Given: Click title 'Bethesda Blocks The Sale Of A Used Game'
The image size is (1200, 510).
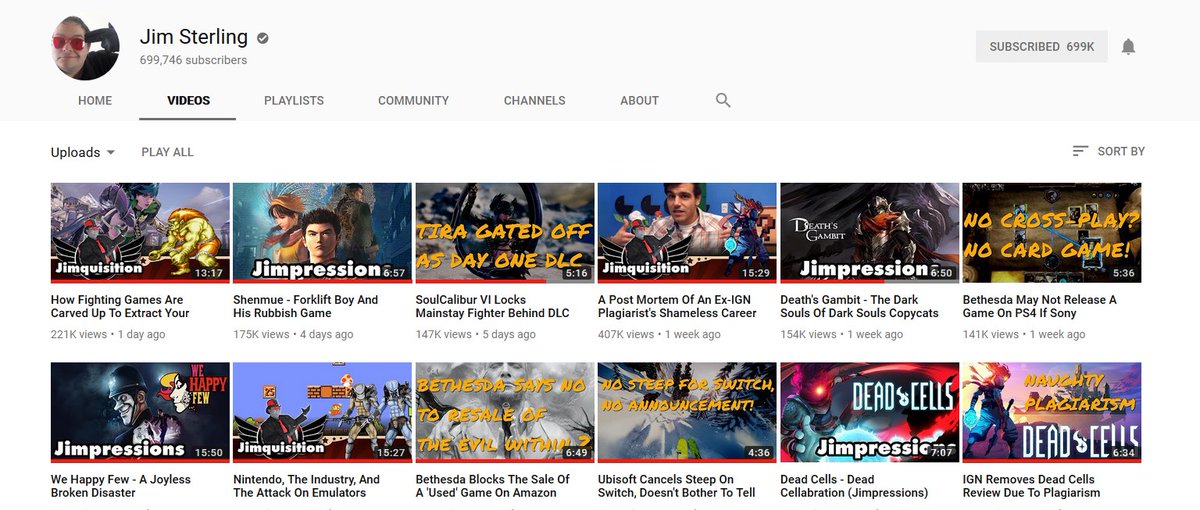Looking at the screenshot, I should (492, 486).
